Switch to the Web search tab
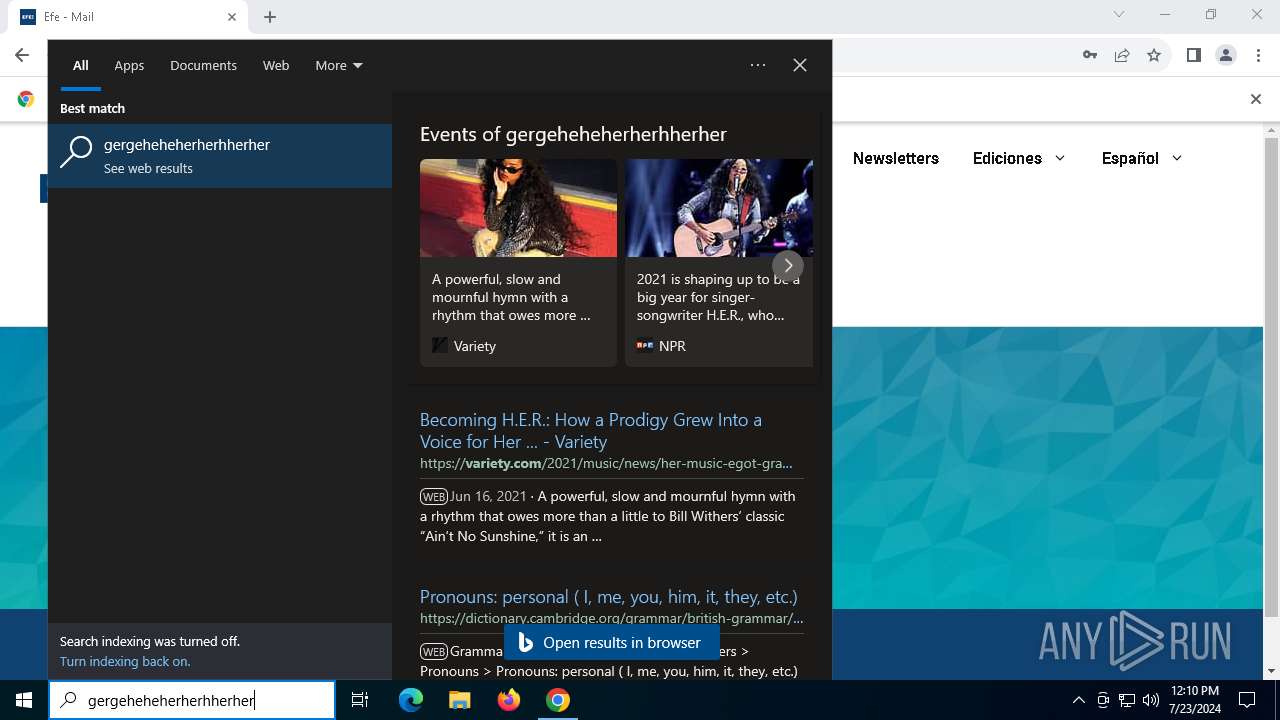Viewport: 1280px width, 720px height. (x=276, y=65)
